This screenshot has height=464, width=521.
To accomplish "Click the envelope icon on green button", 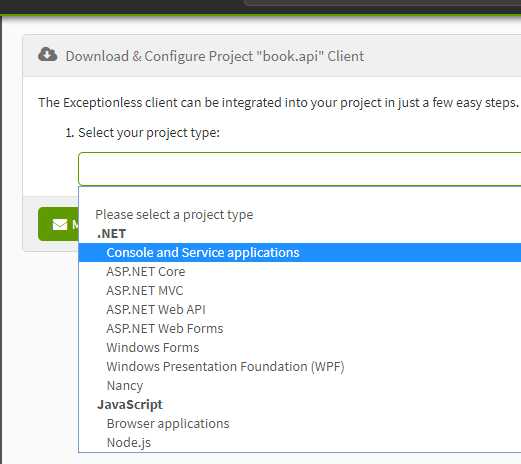I will click(x=60, y=224).
